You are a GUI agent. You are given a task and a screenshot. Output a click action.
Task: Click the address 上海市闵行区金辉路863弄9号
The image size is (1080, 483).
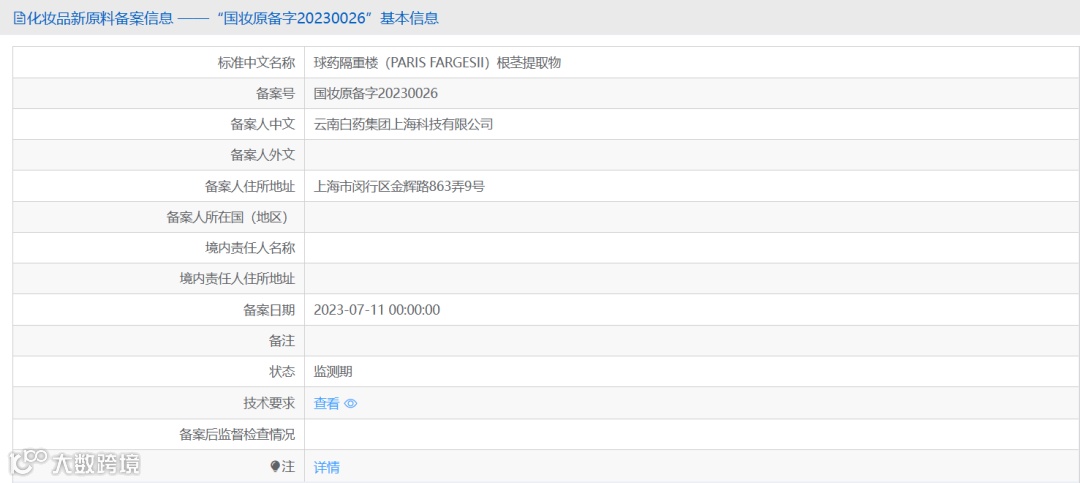pos(399,186)
